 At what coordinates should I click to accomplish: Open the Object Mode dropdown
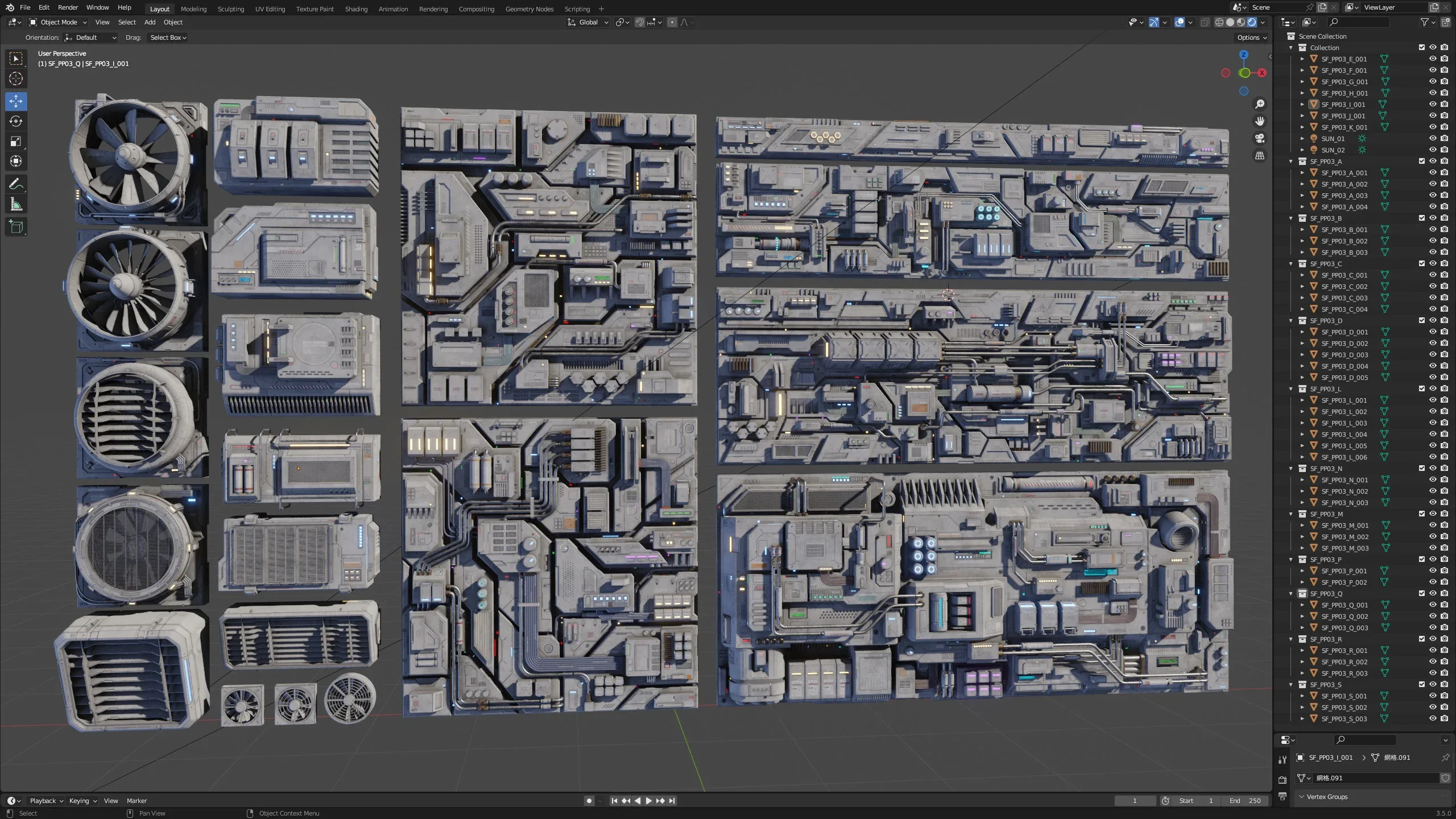coord(58,22)
